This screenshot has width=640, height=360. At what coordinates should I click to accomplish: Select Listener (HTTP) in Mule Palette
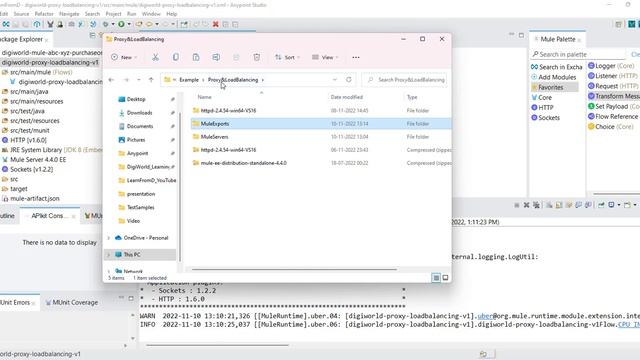point(612,76)
